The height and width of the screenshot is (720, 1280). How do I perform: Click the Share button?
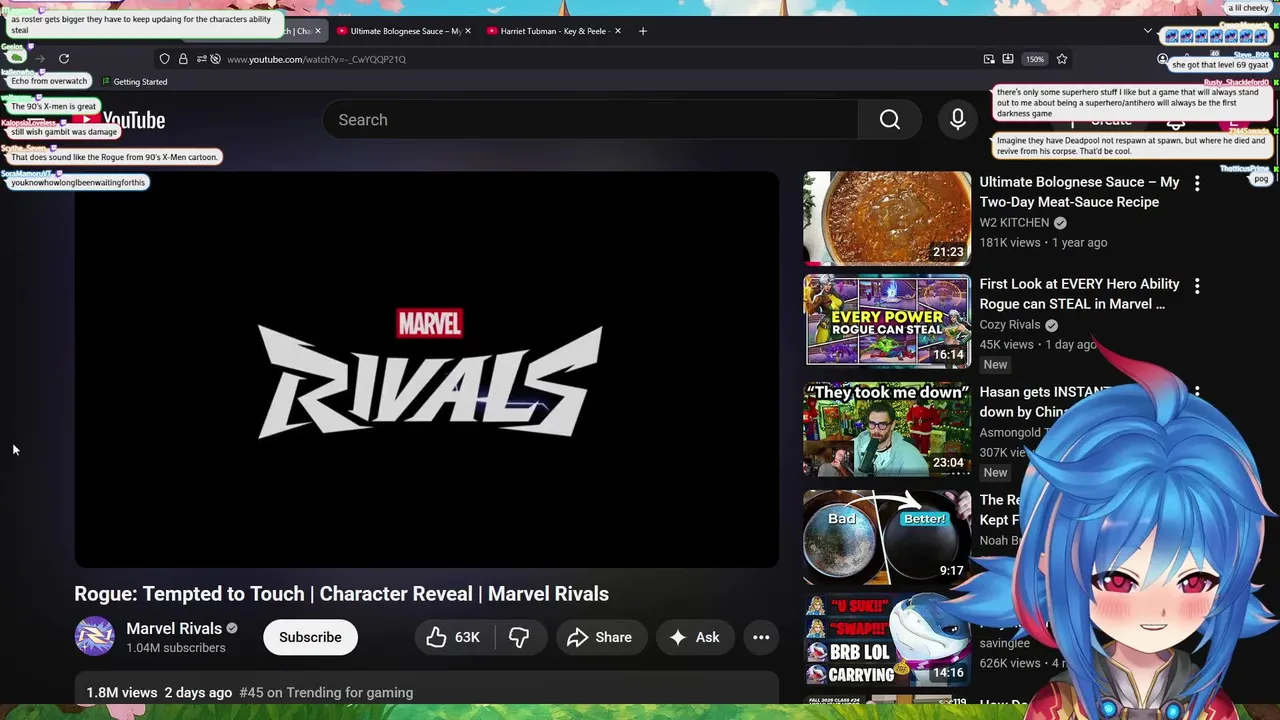(x=600, y=637)
